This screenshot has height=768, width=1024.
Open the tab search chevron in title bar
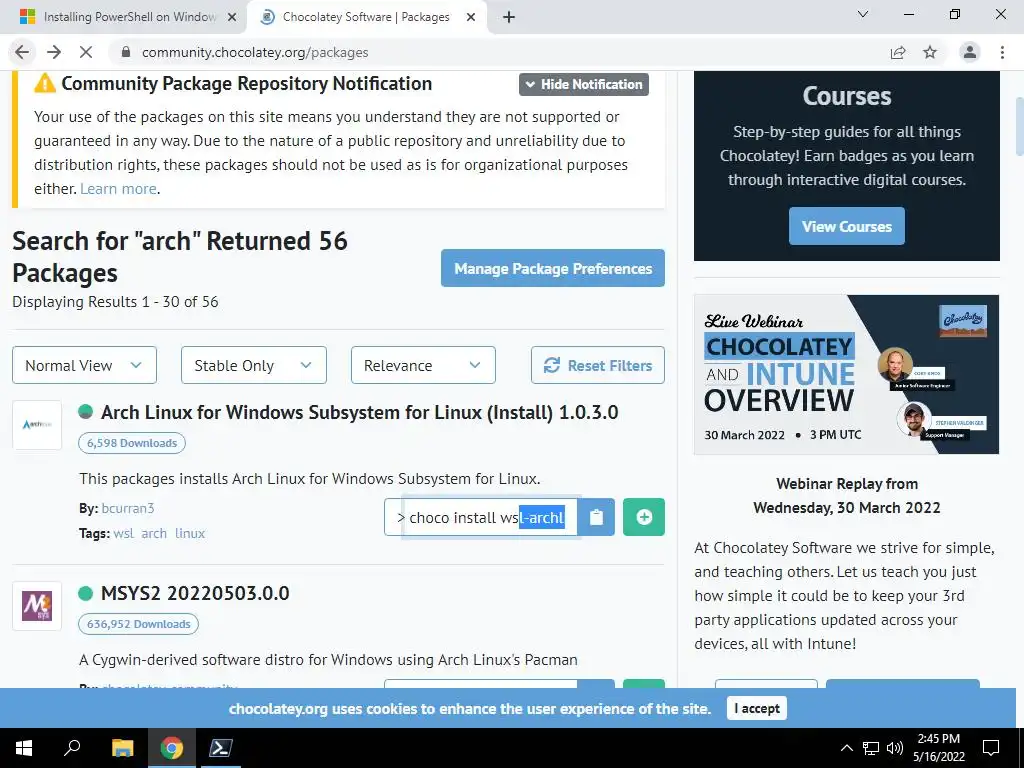(863, 14)
